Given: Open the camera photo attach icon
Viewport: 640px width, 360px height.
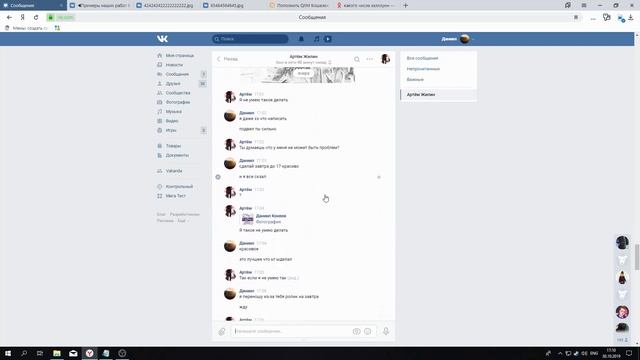Looking at the screenshot, I should [356, 331].
